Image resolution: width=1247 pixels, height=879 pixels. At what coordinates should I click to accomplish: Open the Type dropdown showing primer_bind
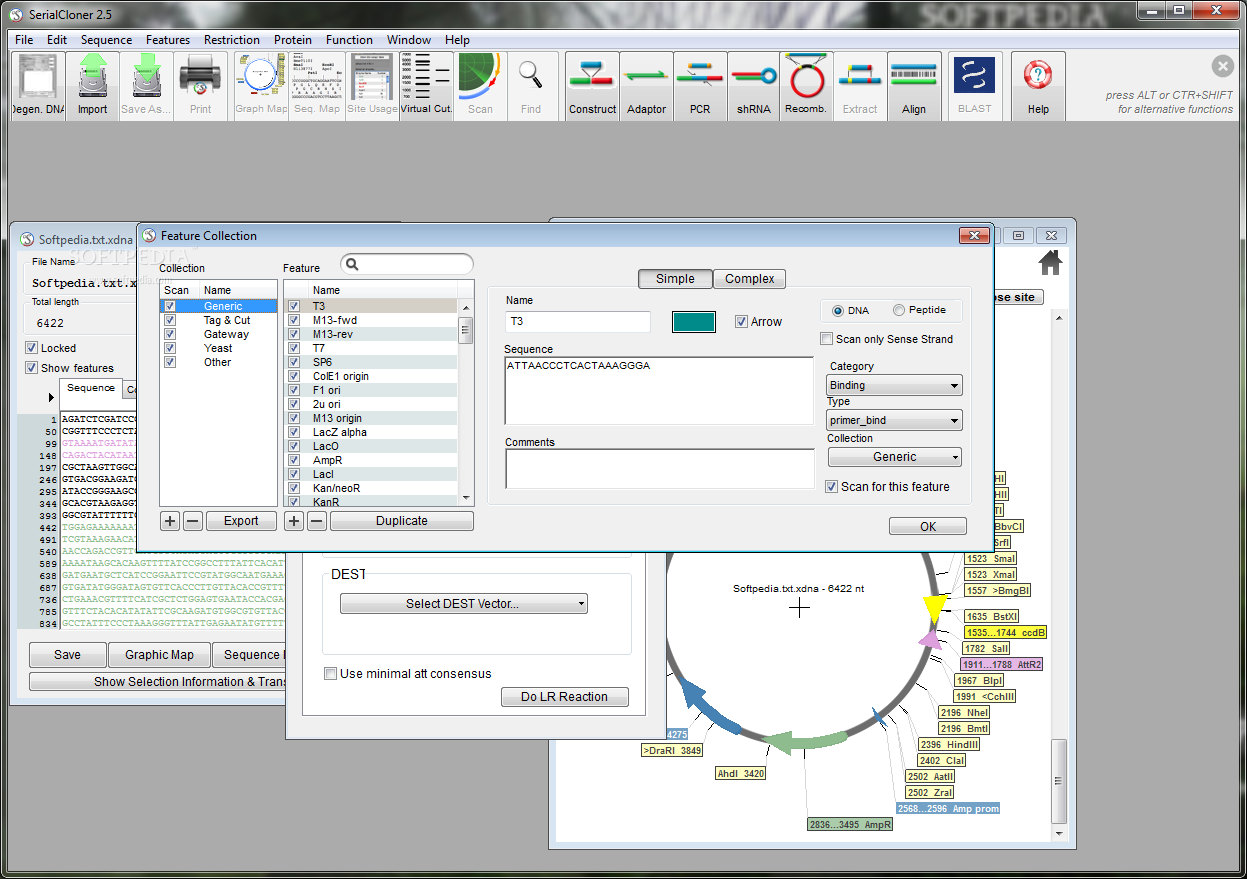[895, 421]
